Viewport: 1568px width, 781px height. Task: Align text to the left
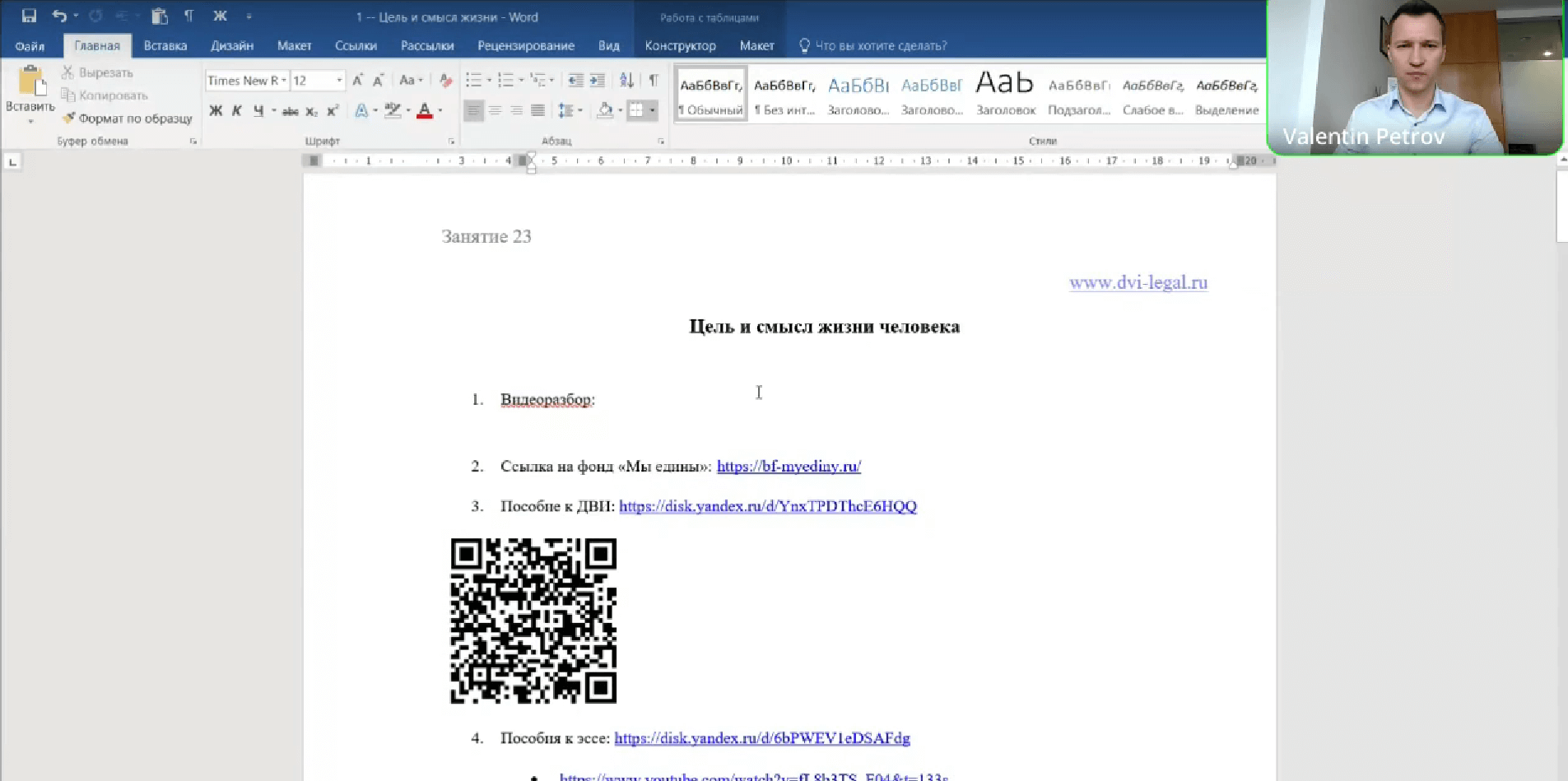coord(473,111)
